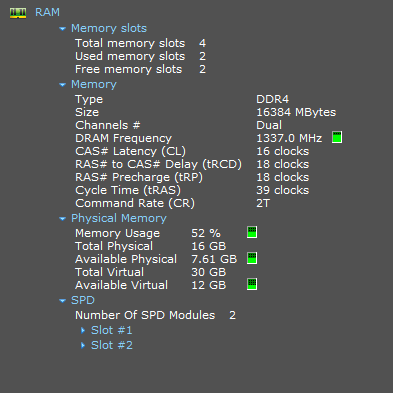Viewport: 393px width, 393px height.
Task: Click the SPD section heading
Action: click(83, 300)
